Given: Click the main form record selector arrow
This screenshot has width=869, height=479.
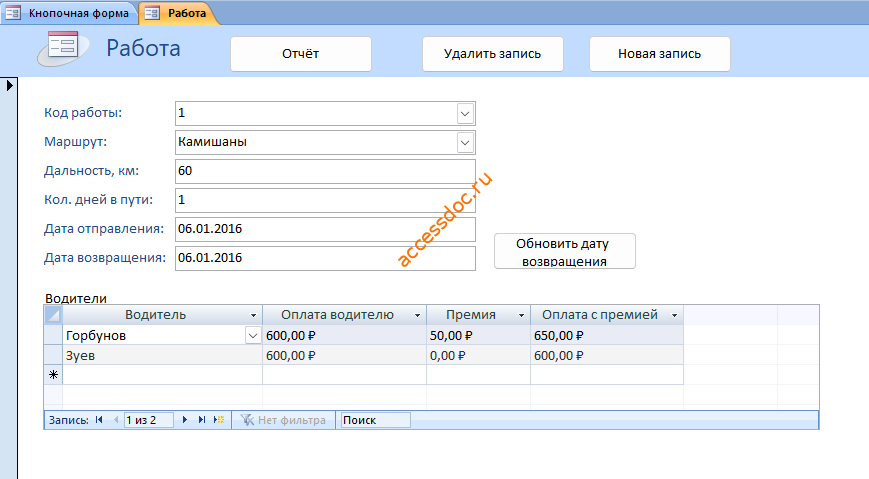Looking at the screenshot, I should (9, 85).
